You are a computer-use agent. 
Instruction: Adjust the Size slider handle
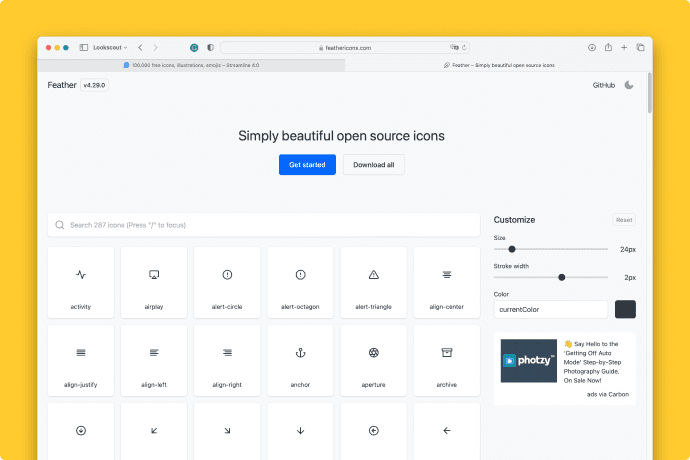[x=512, y=249]
